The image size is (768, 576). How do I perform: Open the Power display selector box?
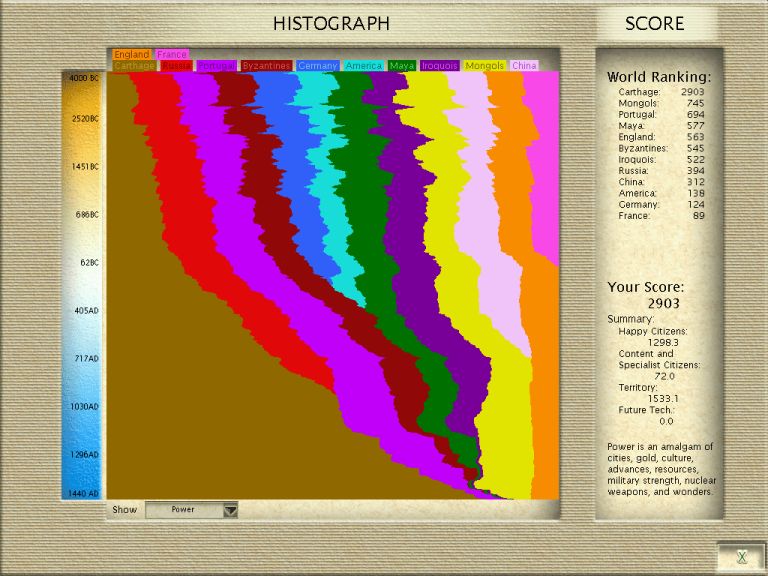point(184,510)
